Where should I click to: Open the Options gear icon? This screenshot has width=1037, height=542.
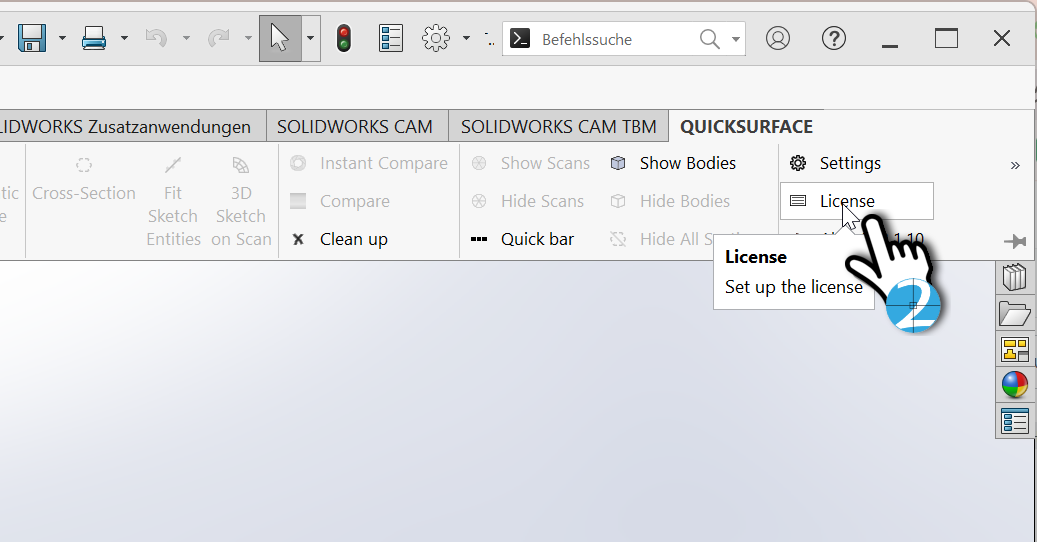click(436, 38)
